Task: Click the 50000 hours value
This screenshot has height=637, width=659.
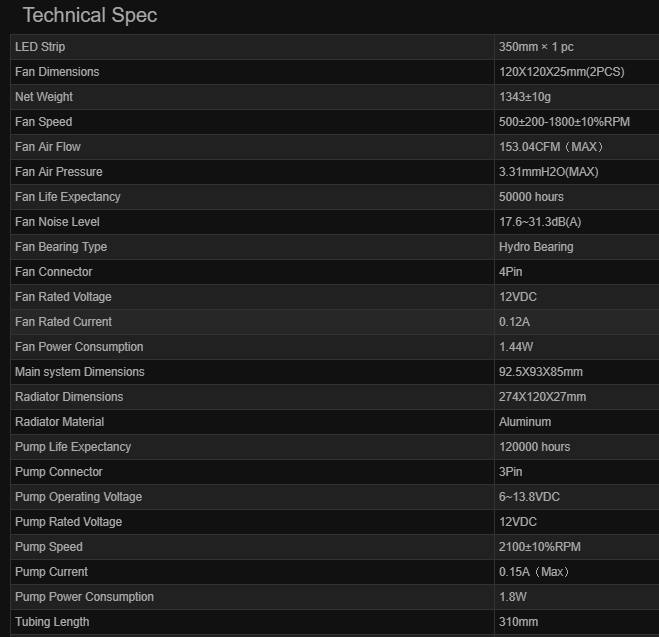Action: coord(531,197)
